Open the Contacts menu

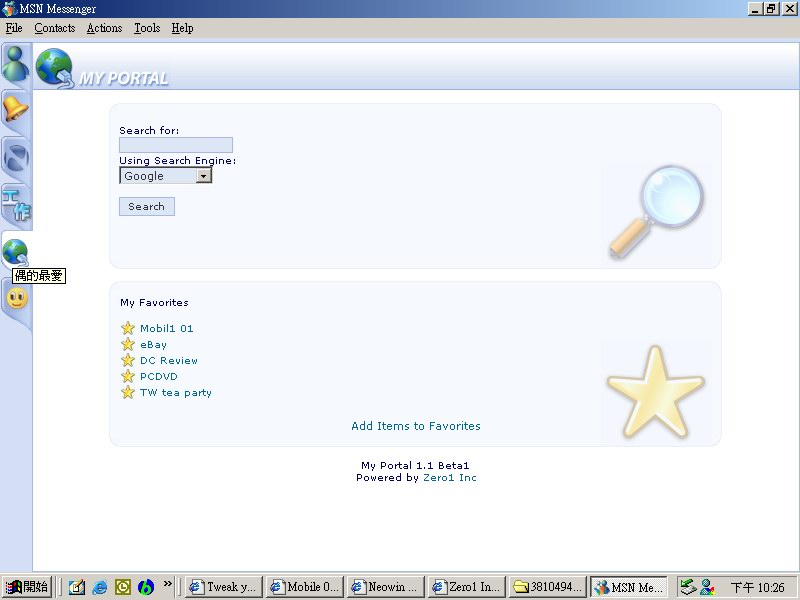point(55,28)
